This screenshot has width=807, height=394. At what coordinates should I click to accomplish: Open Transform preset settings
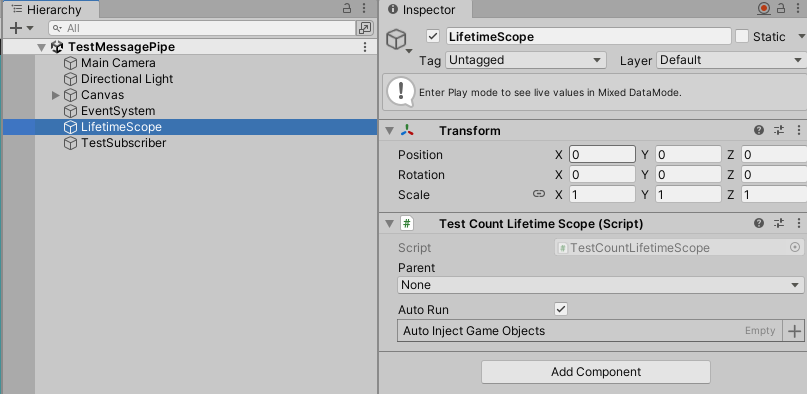coord(779,131)
